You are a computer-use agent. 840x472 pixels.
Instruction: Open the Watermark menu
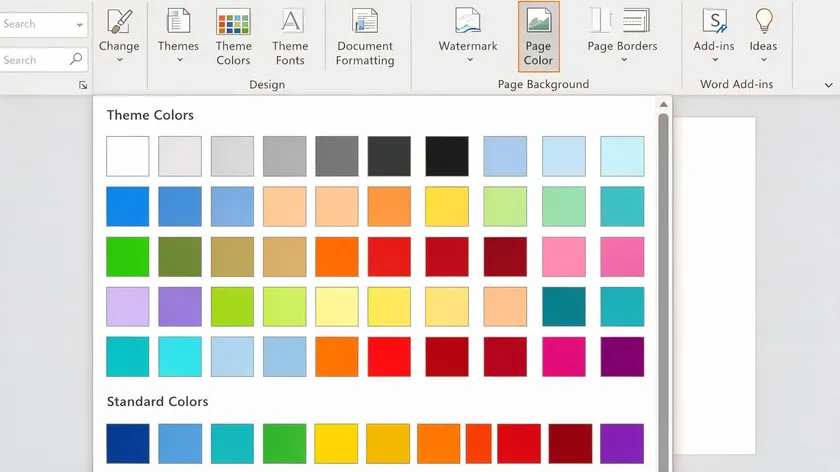pyautogui.click(x=468, y=36)
